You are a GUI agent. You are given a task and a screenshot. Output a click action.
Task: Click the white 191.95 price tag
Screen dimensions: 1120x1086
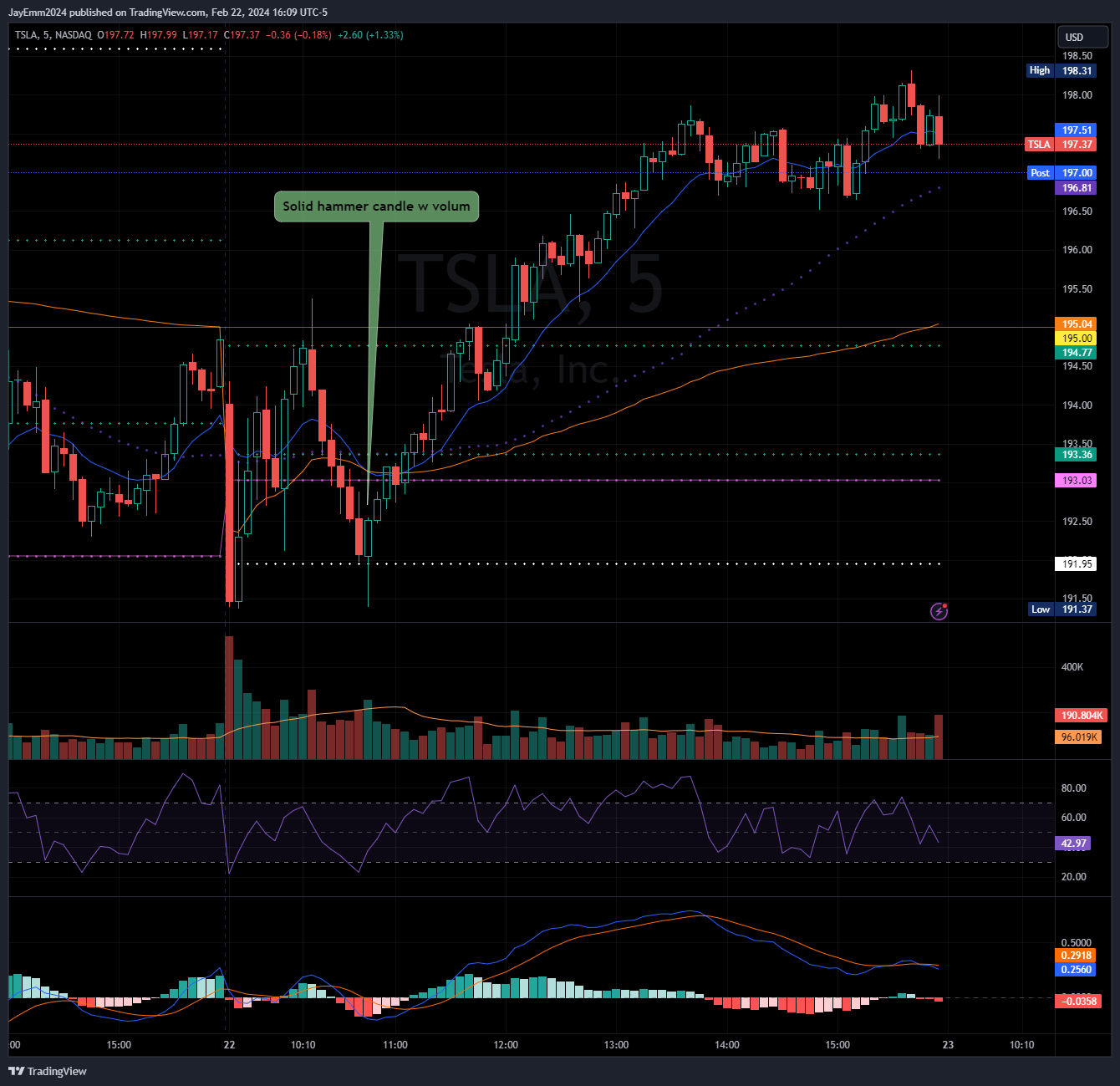click(x=1077, y=564)
